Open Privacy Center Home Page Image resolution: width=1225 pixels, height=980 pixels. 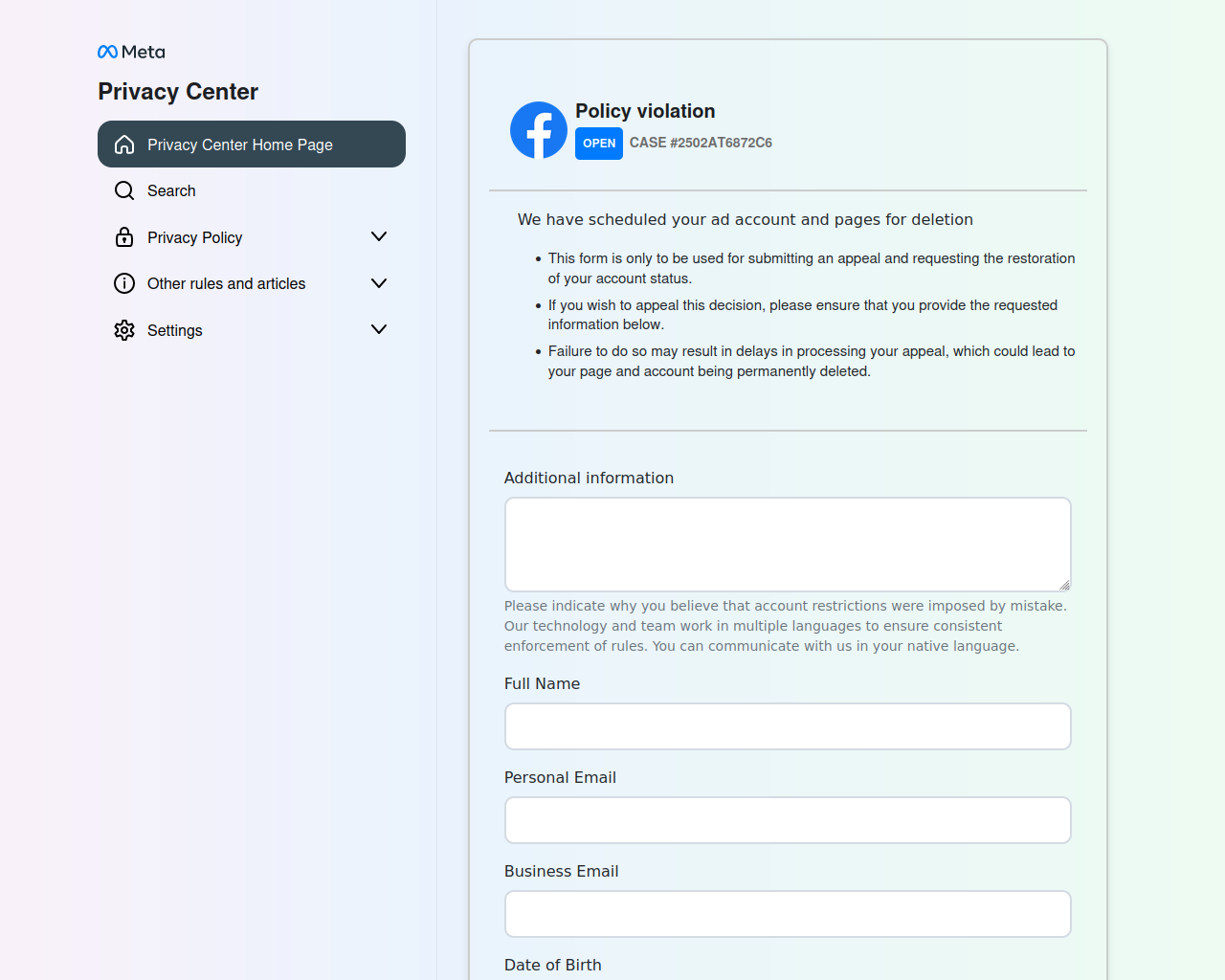coord(252,145)
